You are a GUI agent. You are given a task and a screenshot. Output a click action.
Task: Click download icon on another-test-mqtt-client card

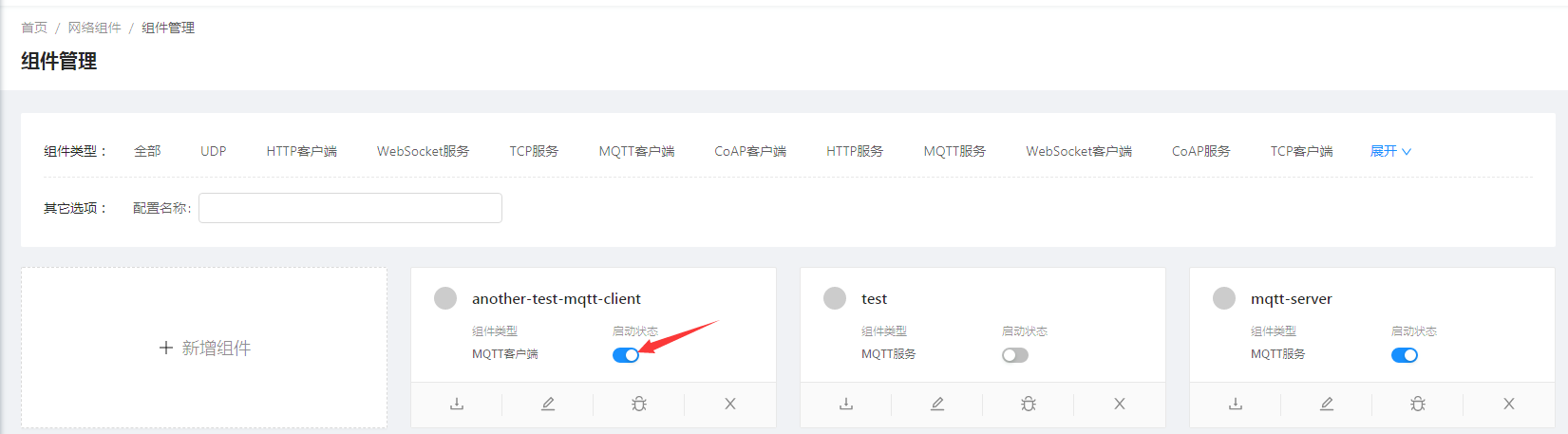pos(457,404)
